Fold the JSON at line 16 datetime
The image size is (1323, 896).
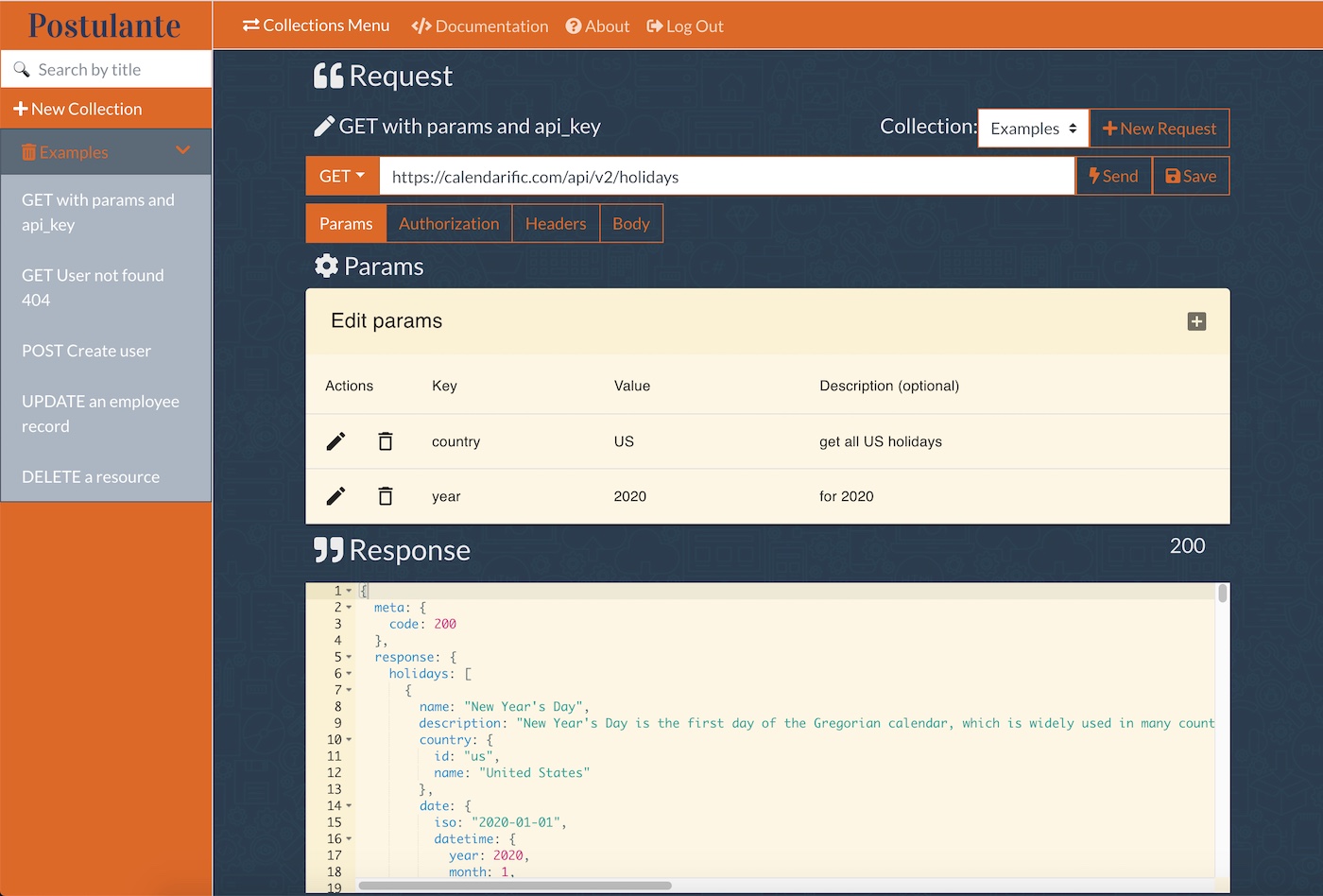[x=349, y=839]
